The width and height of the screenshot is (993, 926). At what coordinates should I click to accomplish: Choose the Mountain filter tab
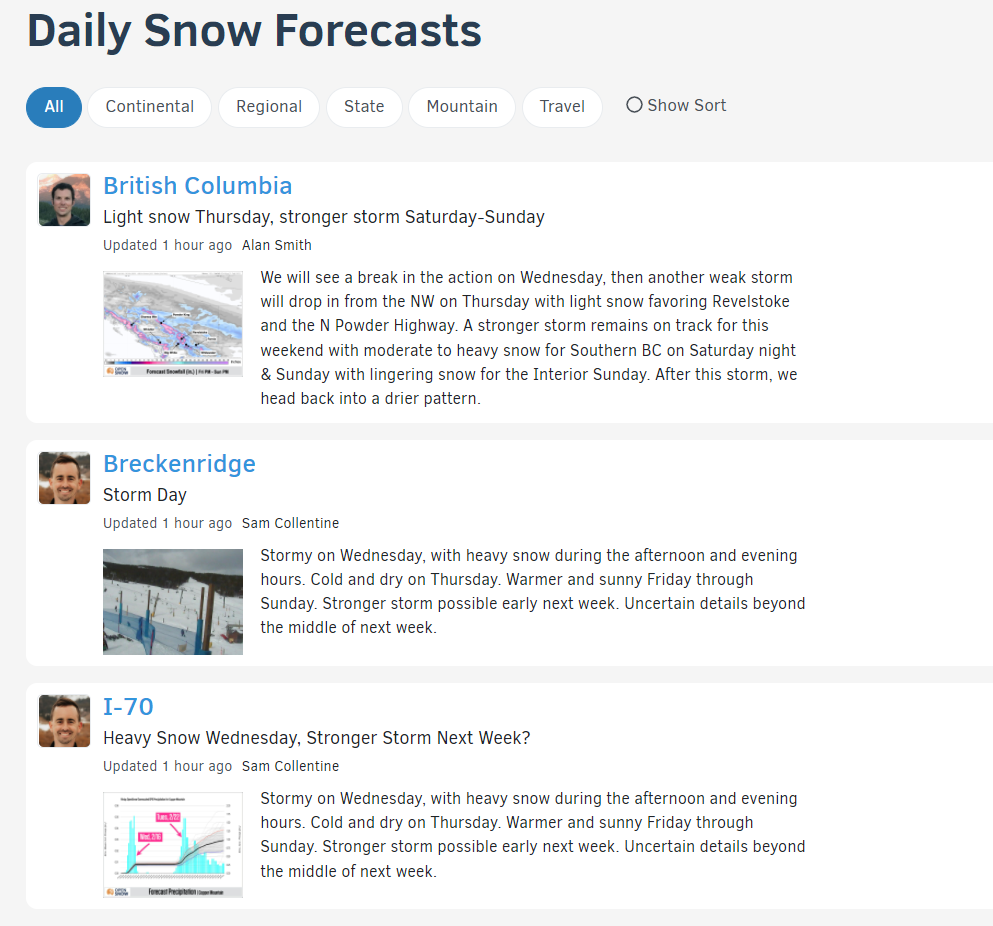pos(462,107)
